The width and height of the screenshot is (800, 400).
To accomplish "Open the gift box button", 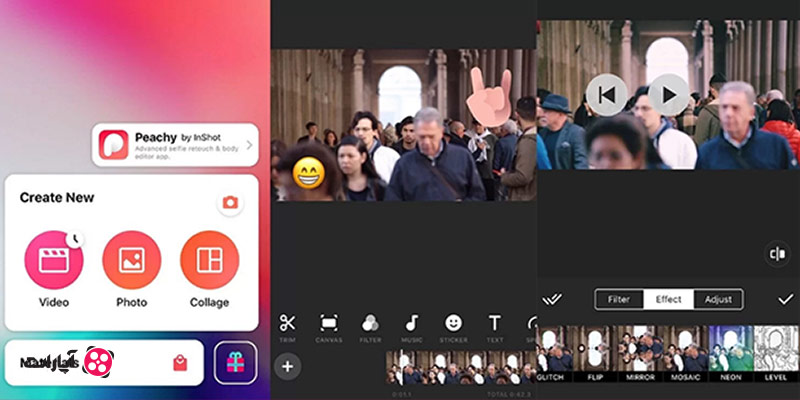I will click(235, 363).
